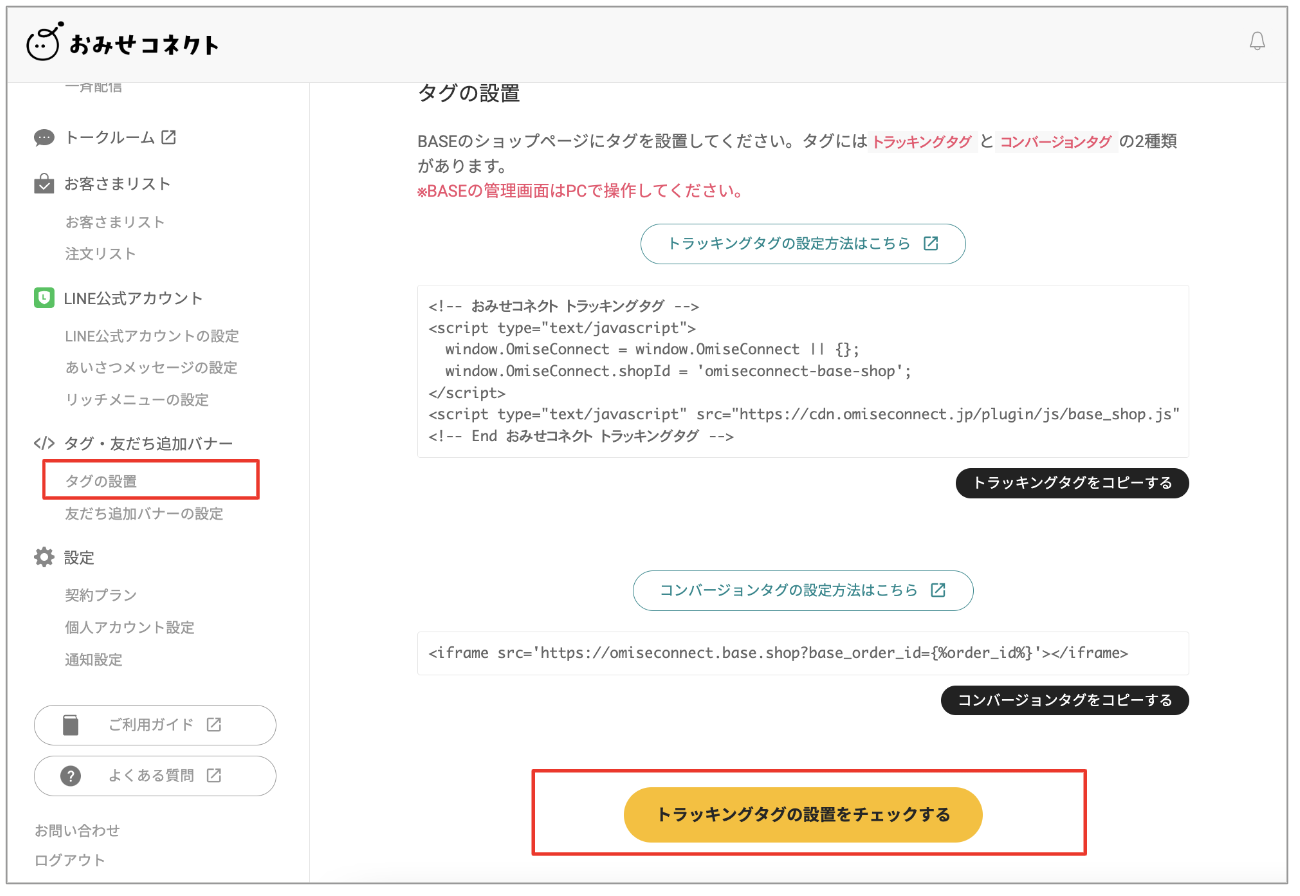Open 友だち追加バナーの設定
The width and height of the screenshot is (1300, 896).
click(144, 514)
